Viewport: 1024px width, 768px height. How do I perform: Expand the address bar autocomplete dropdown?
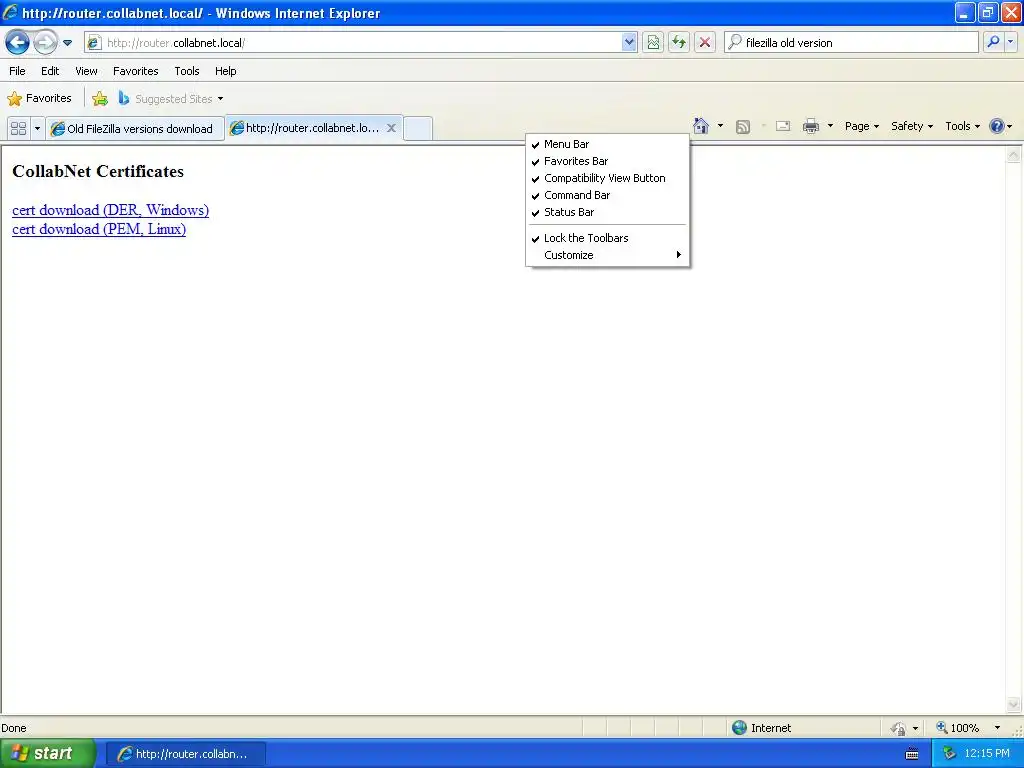[x=629, y=42]
